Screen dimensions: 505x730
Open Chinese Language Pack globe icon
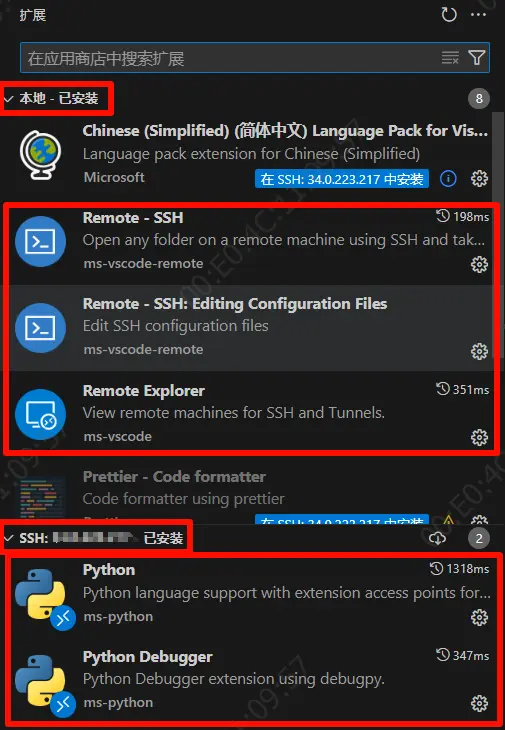click(40, 155)
